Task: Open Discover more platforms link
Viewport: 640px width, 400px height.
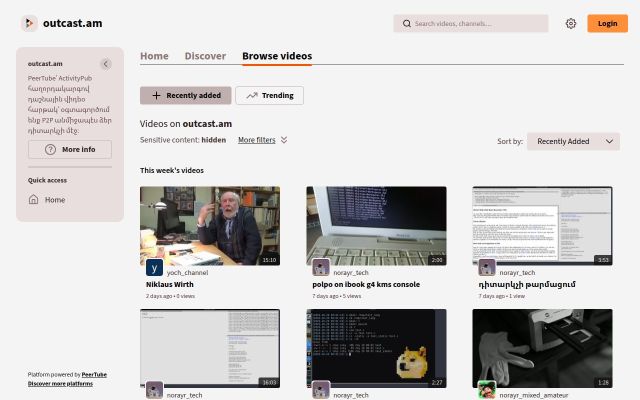Action: click(60, 384)
